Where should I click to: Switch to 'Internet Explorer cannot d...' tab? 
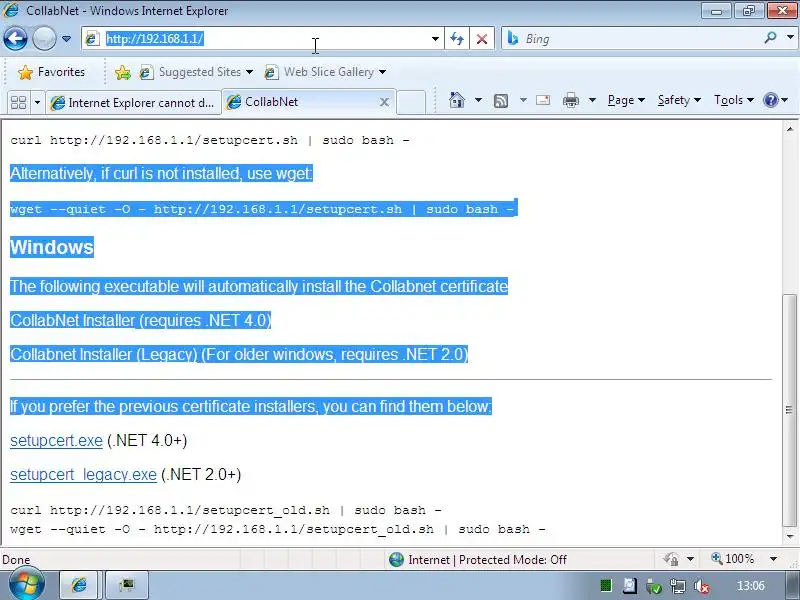click(x=133, y=103)
